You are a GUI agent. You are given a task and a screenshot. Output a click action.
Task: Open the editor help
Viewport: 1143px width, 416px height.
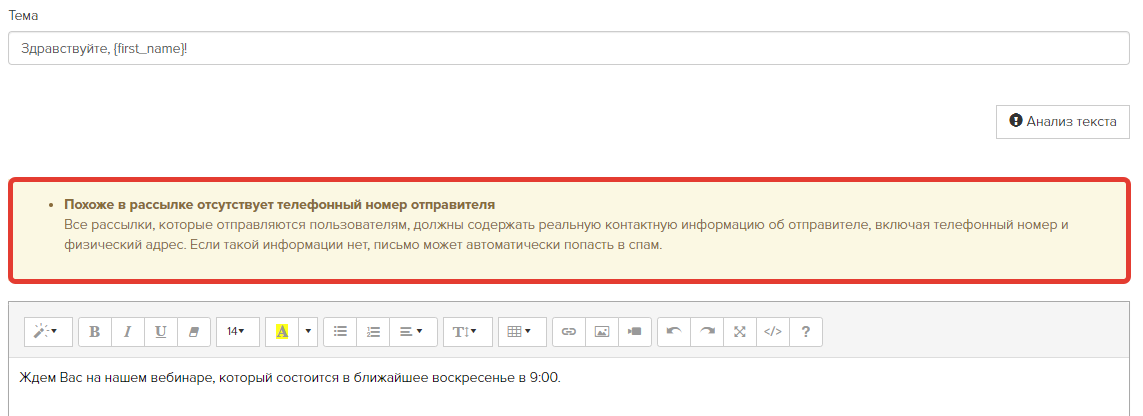coord(806,331)
